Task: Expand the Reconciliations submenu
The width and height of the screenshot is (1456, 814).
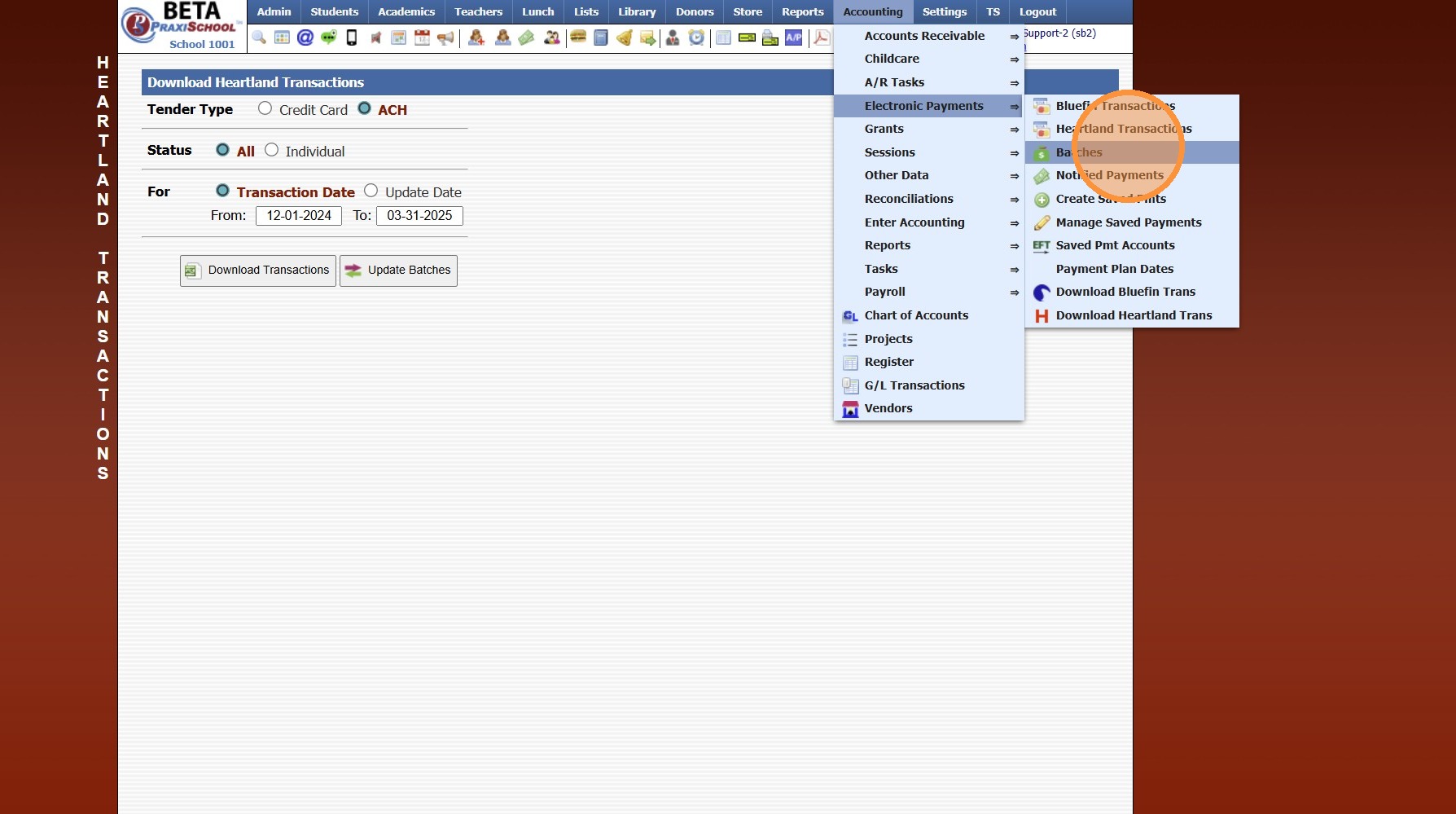Action: pyautogui.click(x=928, y=199)
